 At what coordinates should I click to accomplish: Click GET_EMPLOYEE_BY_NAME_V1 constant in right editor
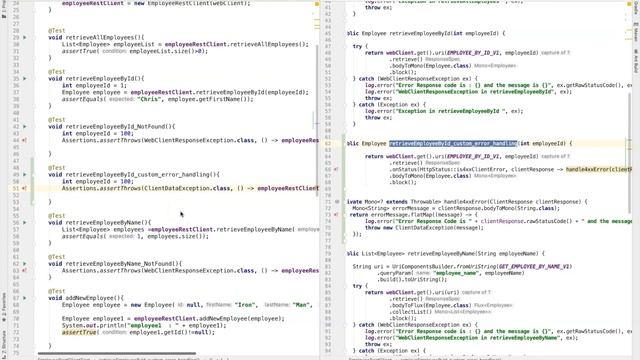click(x=534, y=267)
